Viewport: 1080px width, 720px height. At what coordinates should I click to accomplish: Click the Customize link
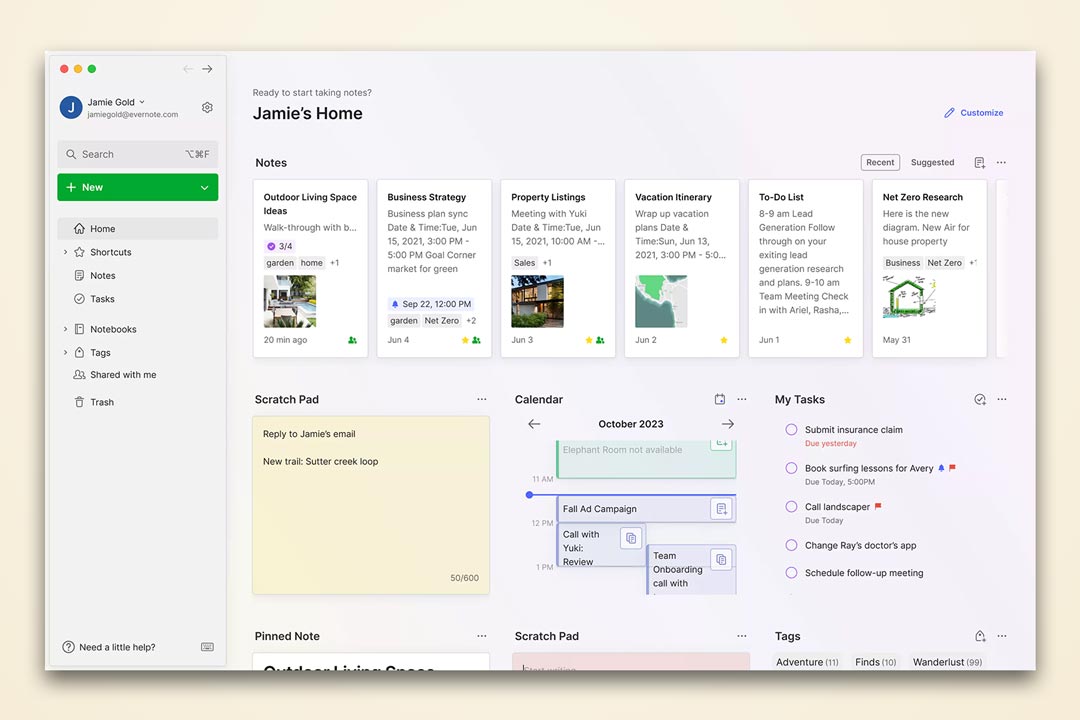point(974,113)
